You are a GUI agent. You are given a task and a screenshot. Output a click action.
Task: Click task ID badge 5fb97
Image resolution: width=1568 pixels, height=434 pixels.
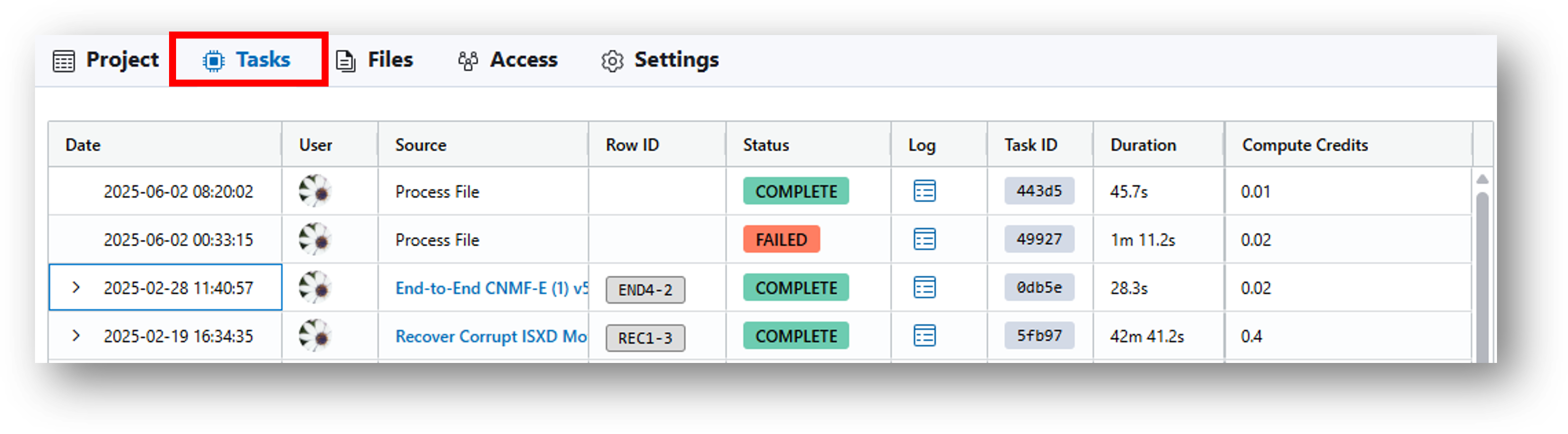[1039, 335]
